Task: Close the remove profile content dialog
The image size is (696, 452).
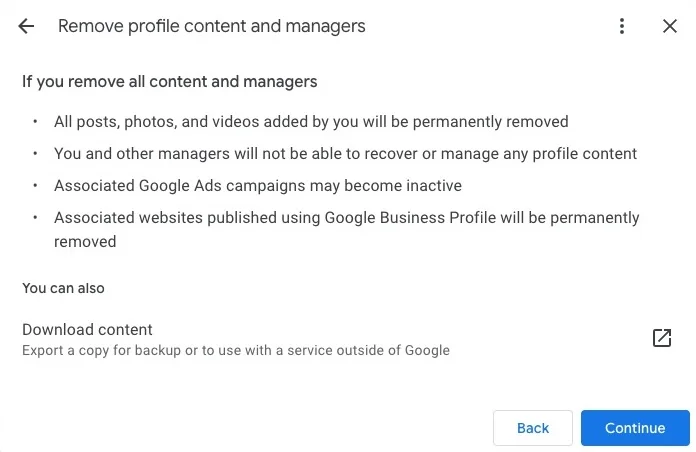Action: [670, 26]
